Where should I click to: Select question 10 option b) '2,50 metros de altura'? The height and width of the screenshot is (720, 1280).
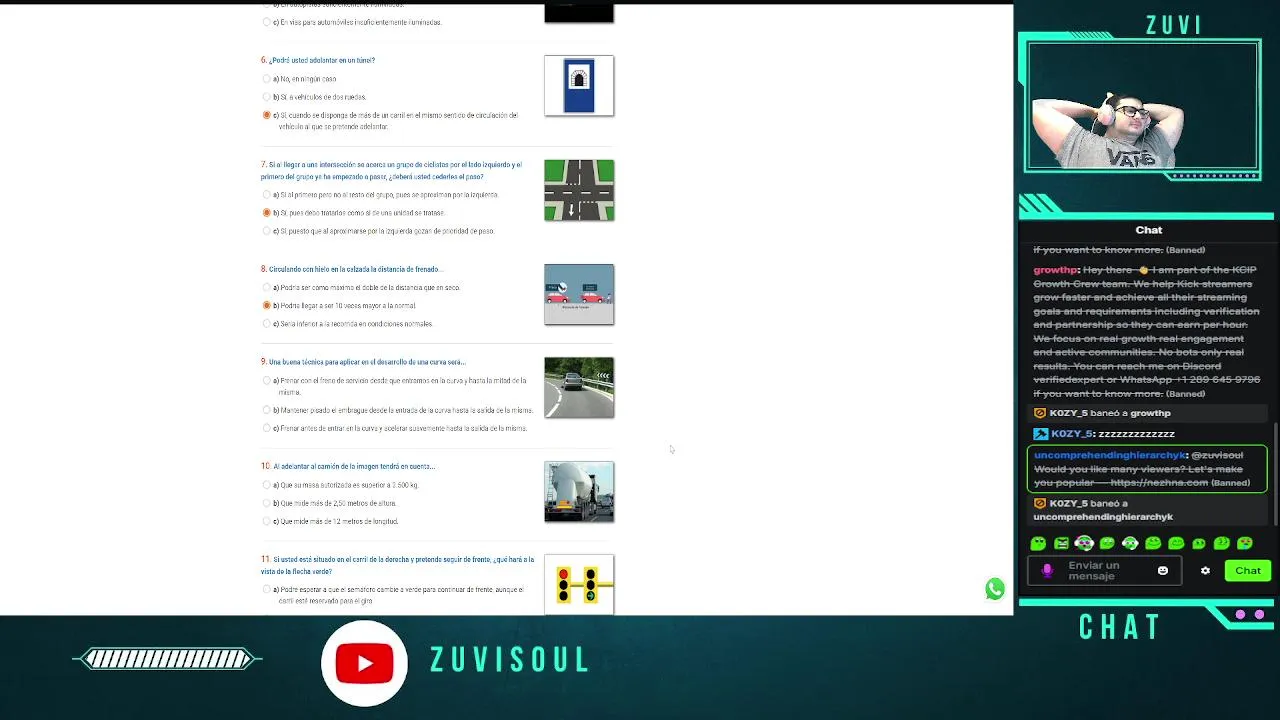pyautogui.click(x=266, y=503)
